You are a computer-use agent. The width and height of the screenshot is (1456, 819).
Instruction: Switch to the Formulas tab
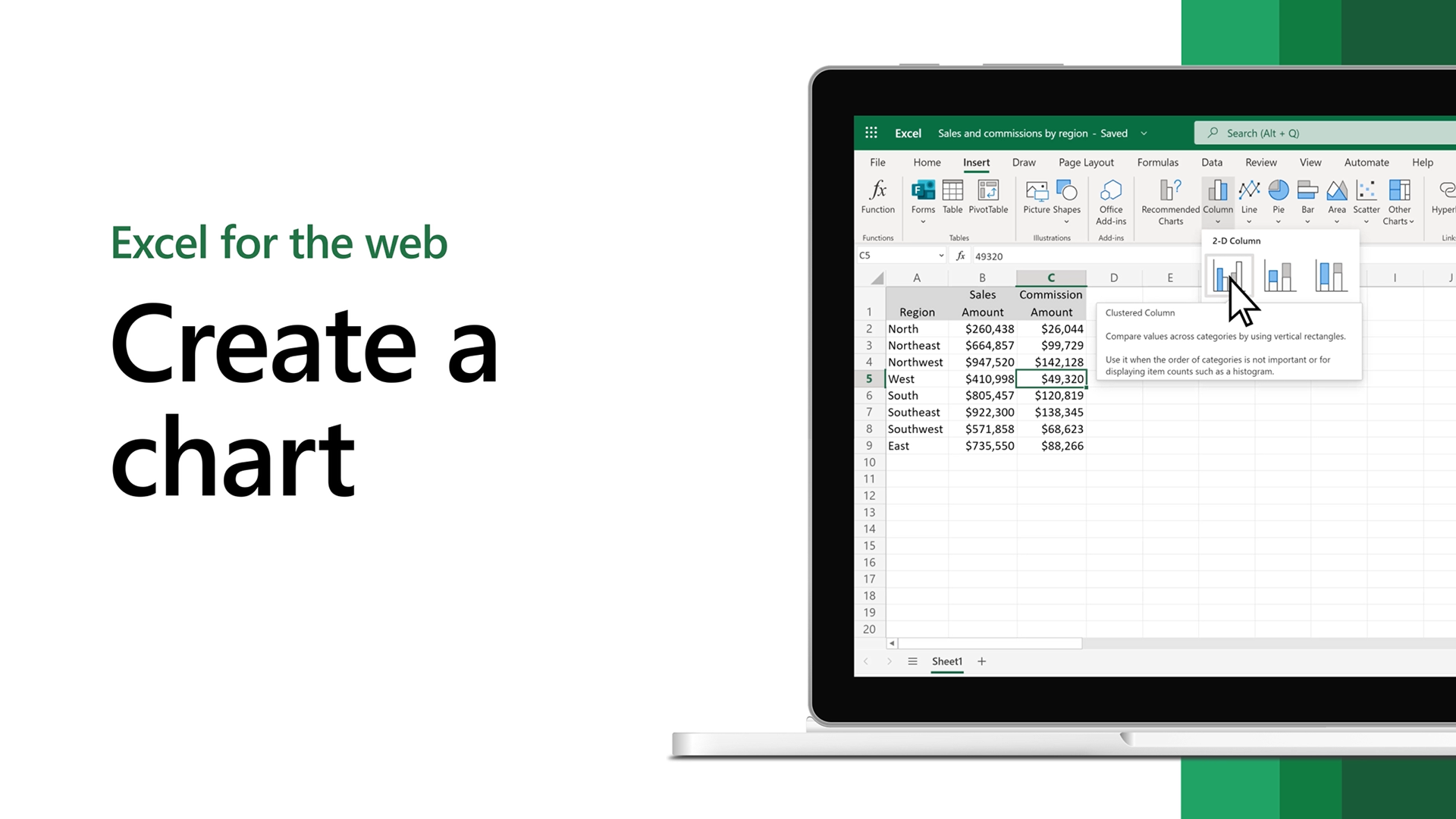click(1157, 162)
